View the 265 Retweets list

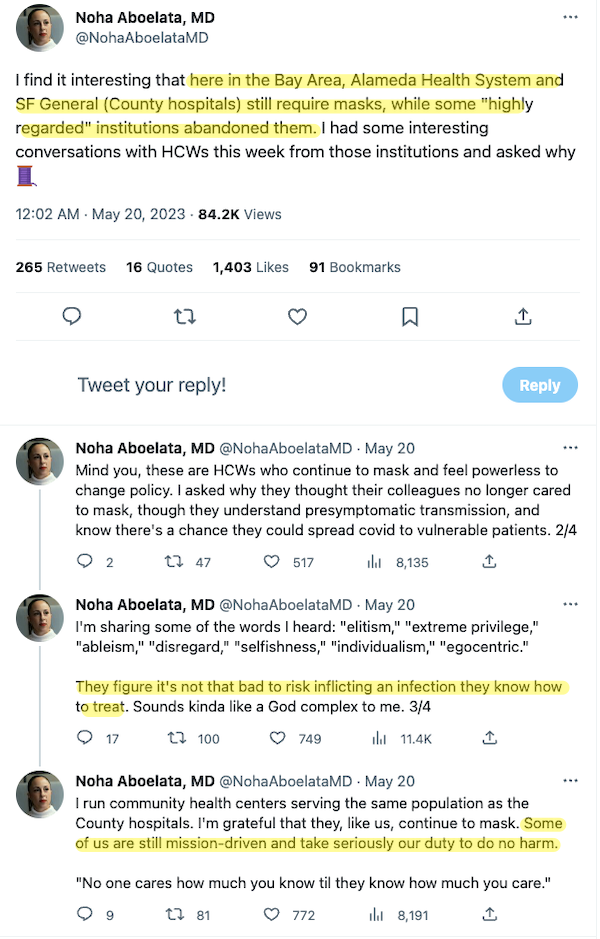tap(61, 267)
